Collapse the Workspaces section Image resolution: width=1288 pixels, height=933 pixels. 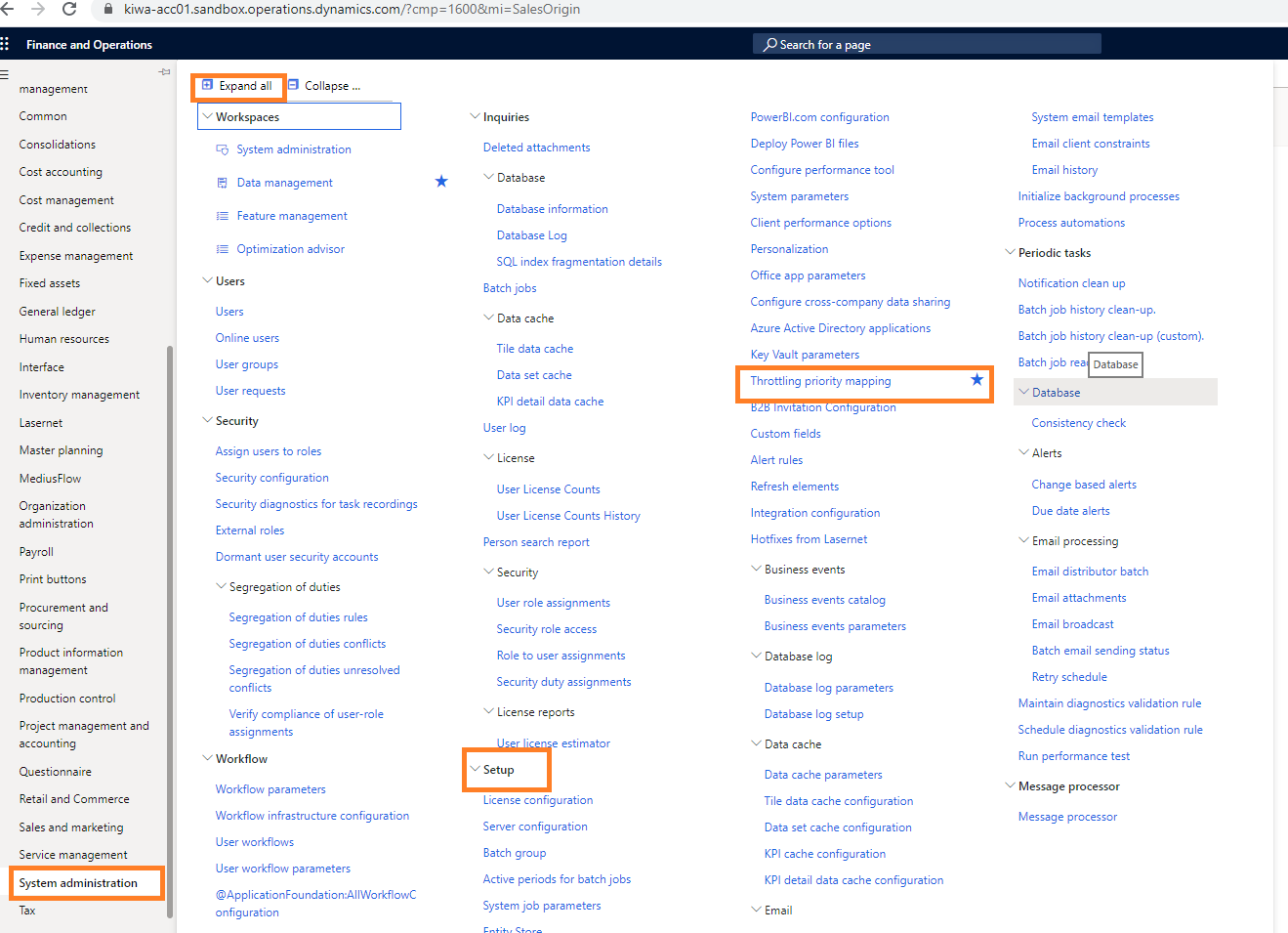207,116
